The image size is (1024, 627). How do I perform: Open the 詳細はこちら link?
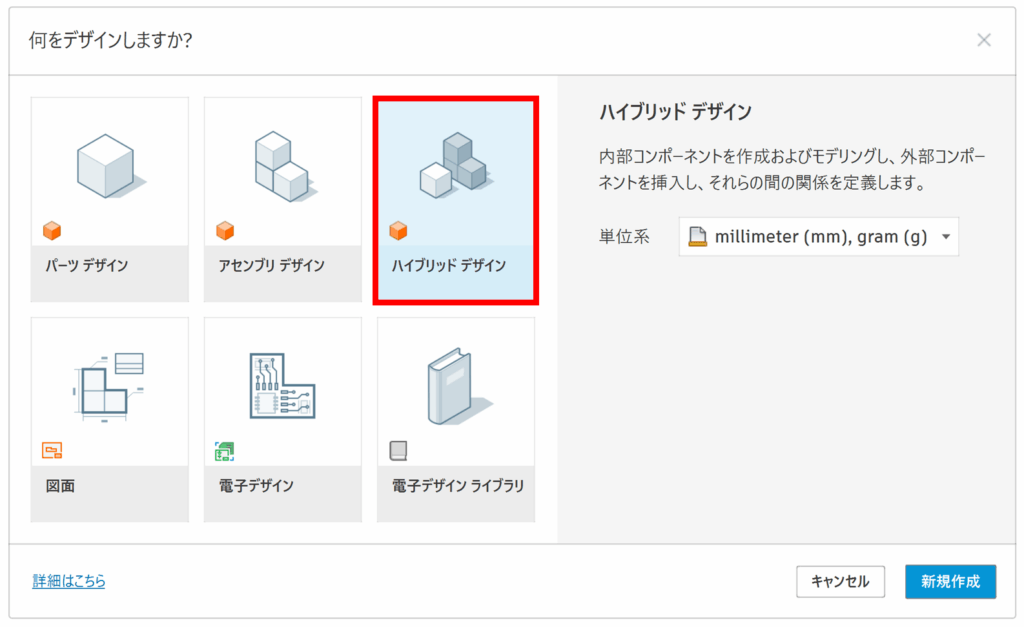click(x=68, y=581)
